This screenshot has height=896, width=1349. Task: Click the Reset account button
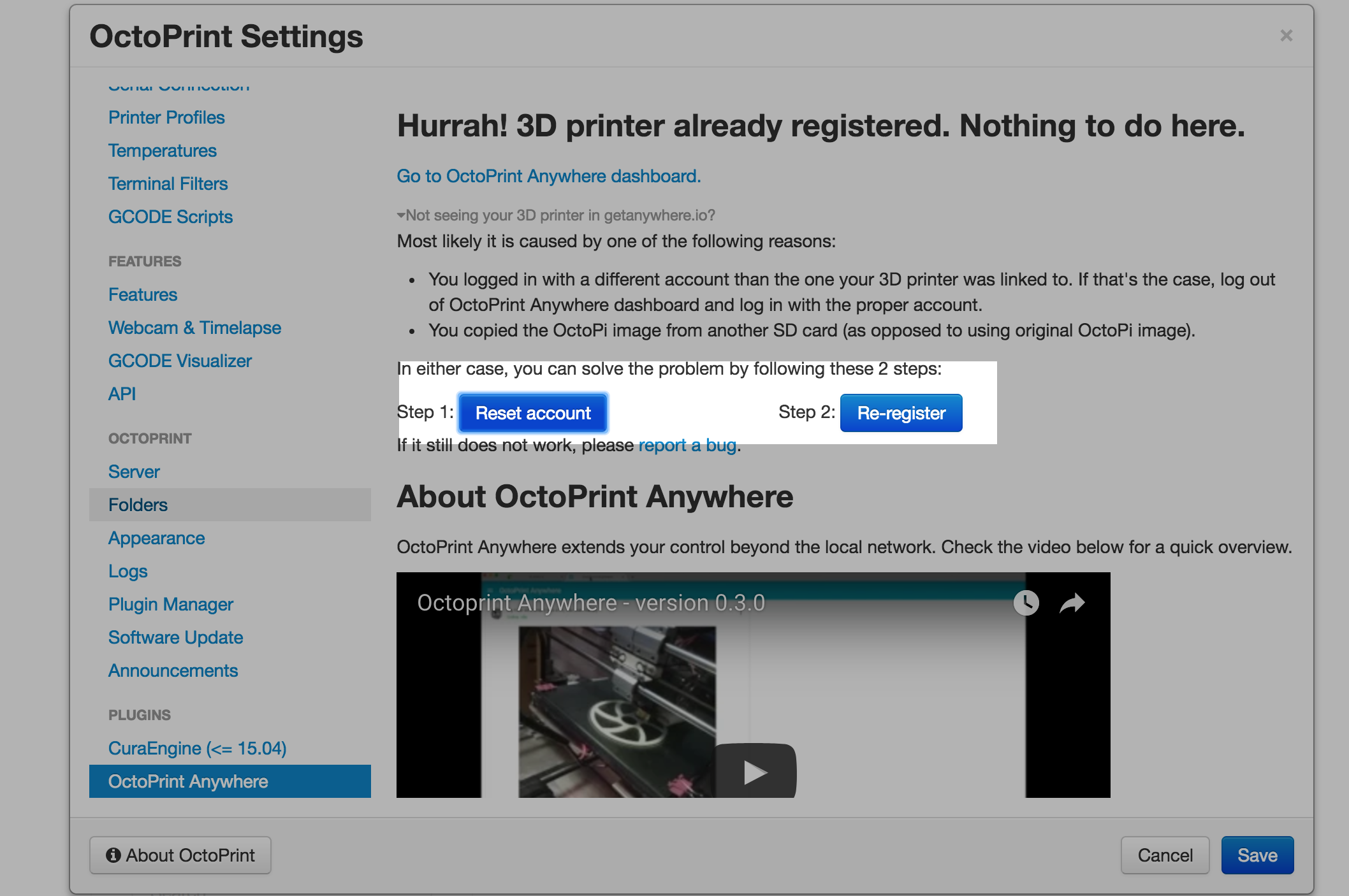click(x=533, y=413)
